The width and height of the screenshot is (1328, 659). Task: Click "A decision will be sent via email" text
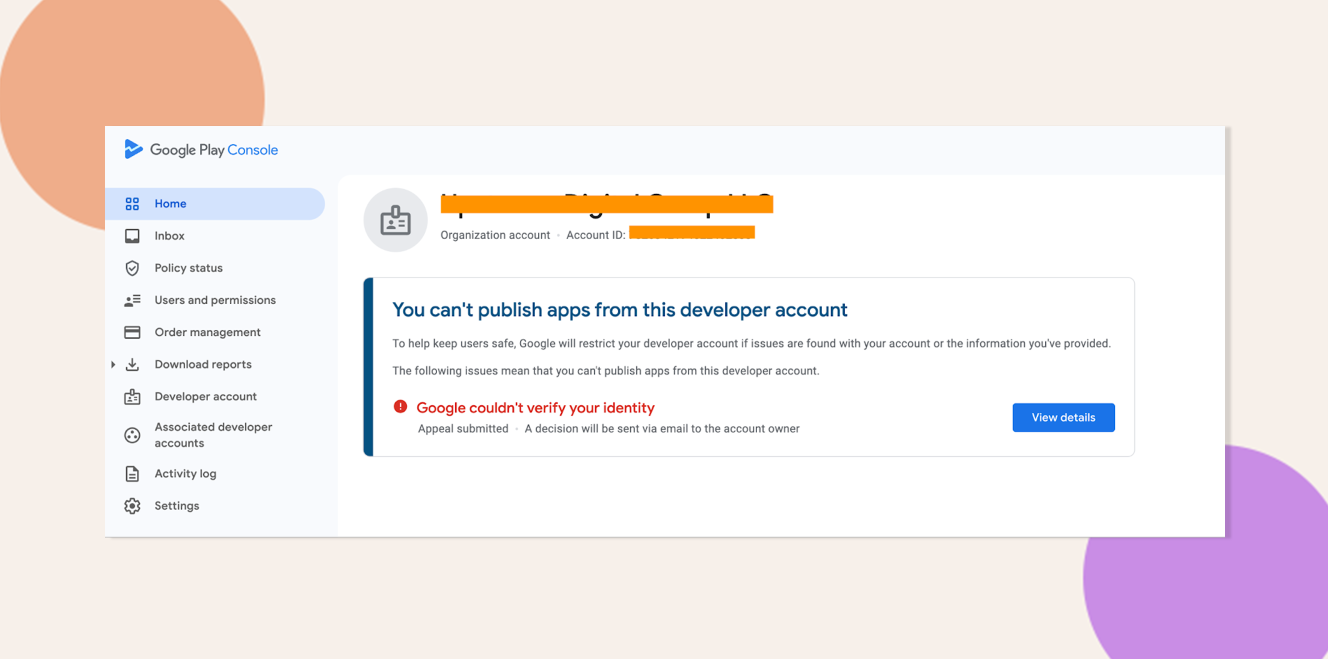pyautogui.click(x=662, y=429)
